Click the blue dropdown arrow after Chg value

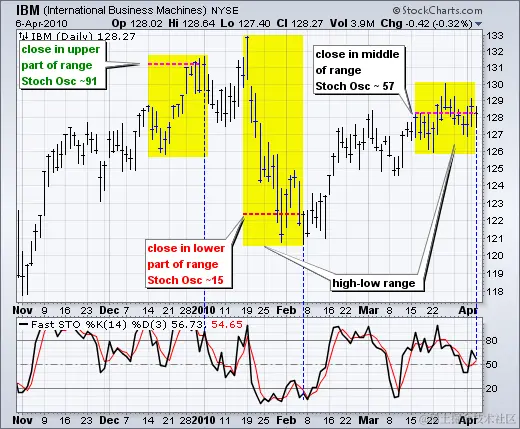pos(479,24)
